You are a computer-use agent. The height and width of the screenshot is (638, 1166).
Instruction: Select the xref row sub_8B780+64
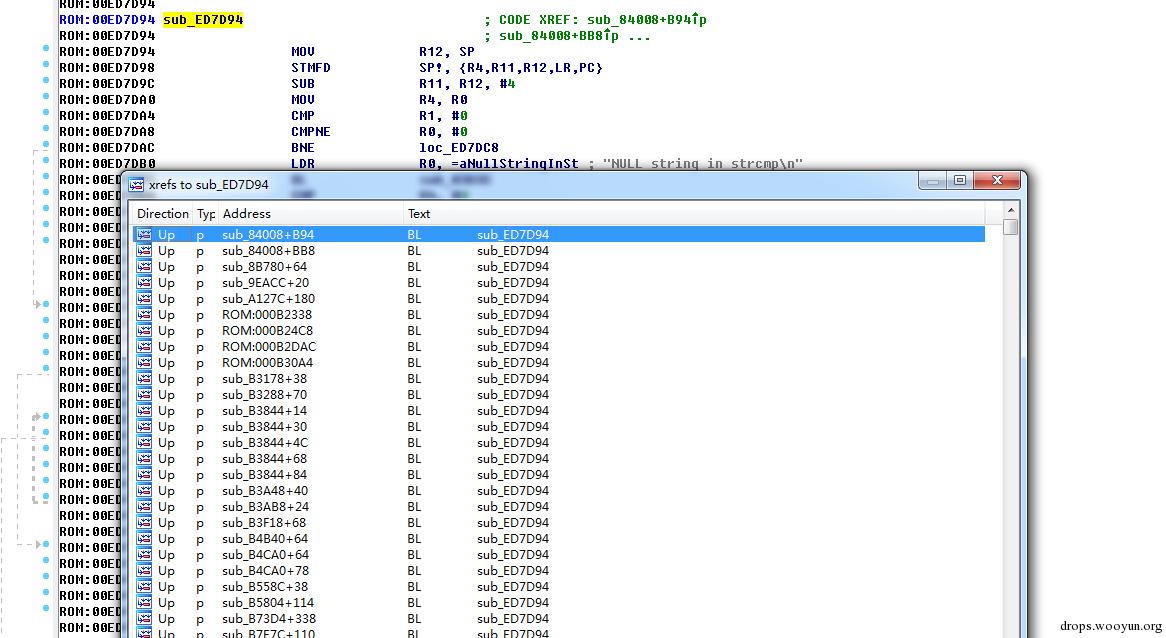(x=559, y=266)
